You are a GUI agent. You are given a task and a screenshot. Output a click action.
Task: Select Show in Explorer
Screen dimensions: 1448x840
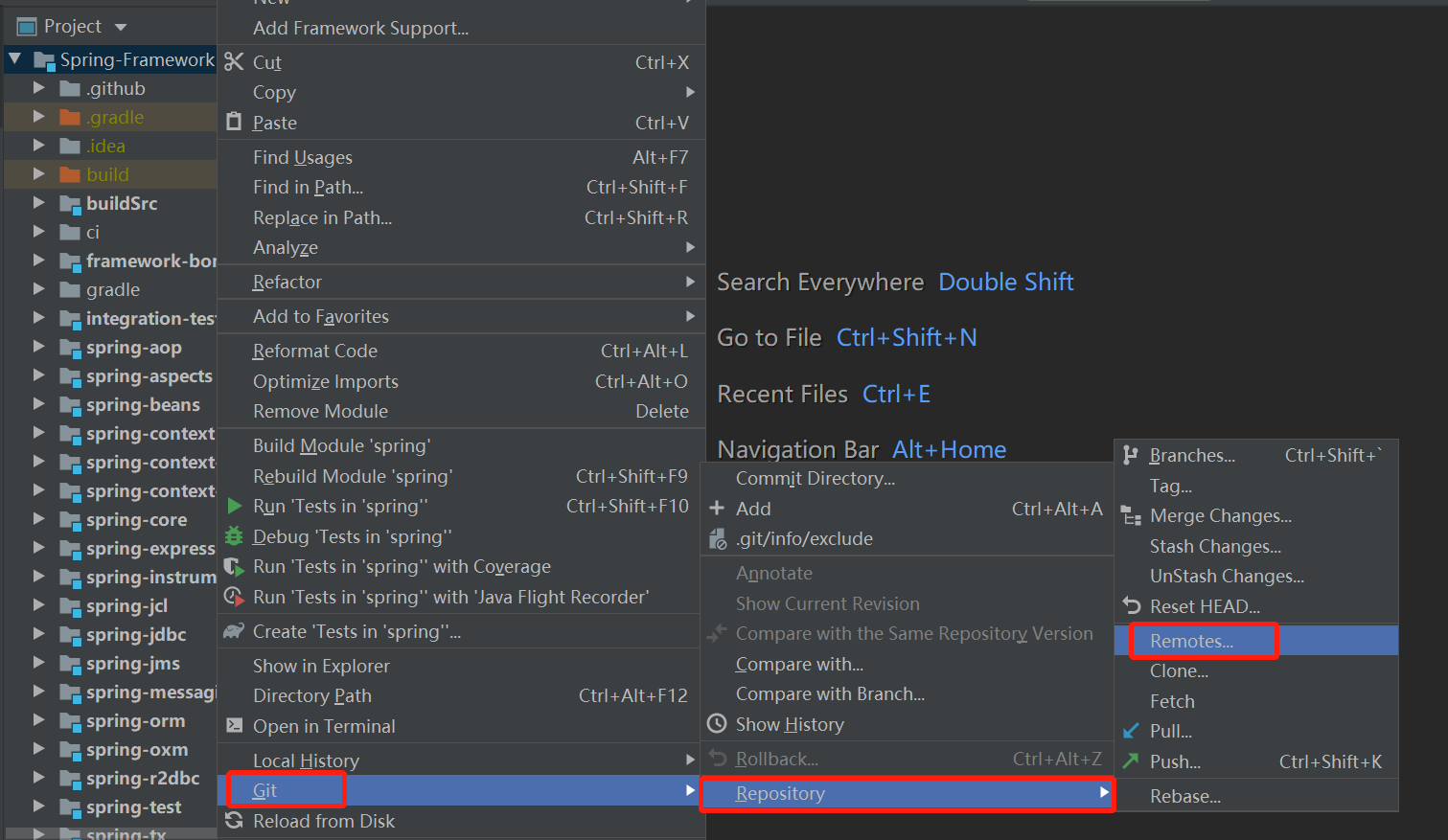pos(461,666)
